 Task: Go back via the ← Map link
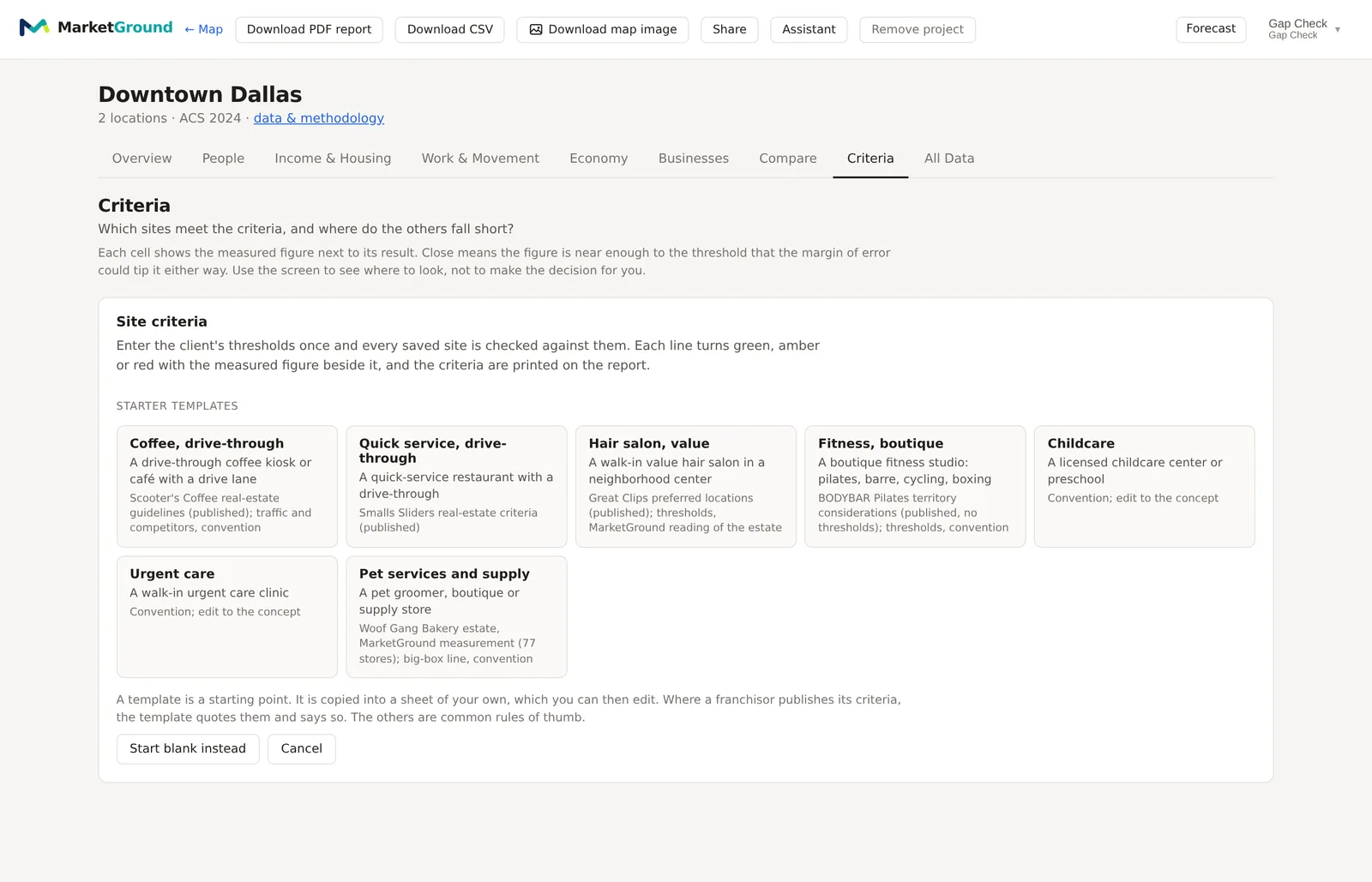(x=203, y=29)
